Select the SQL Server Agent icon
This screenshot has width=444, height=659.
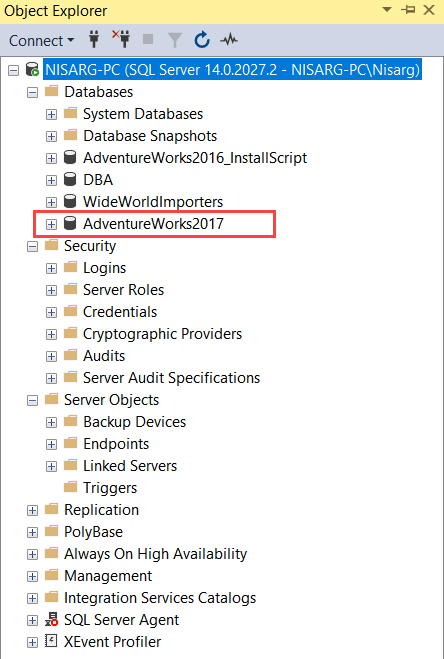click(x=52, y=620)
